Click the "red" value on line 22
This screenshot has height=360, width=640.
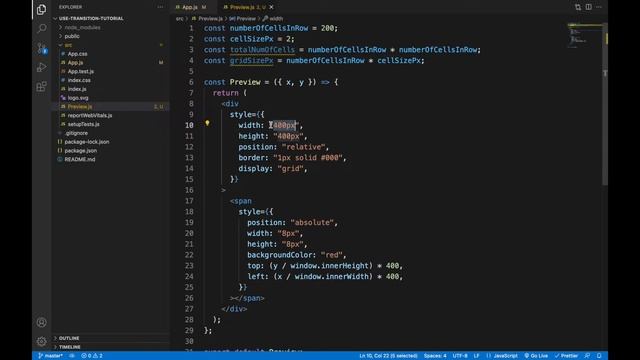tap(331, 255)
